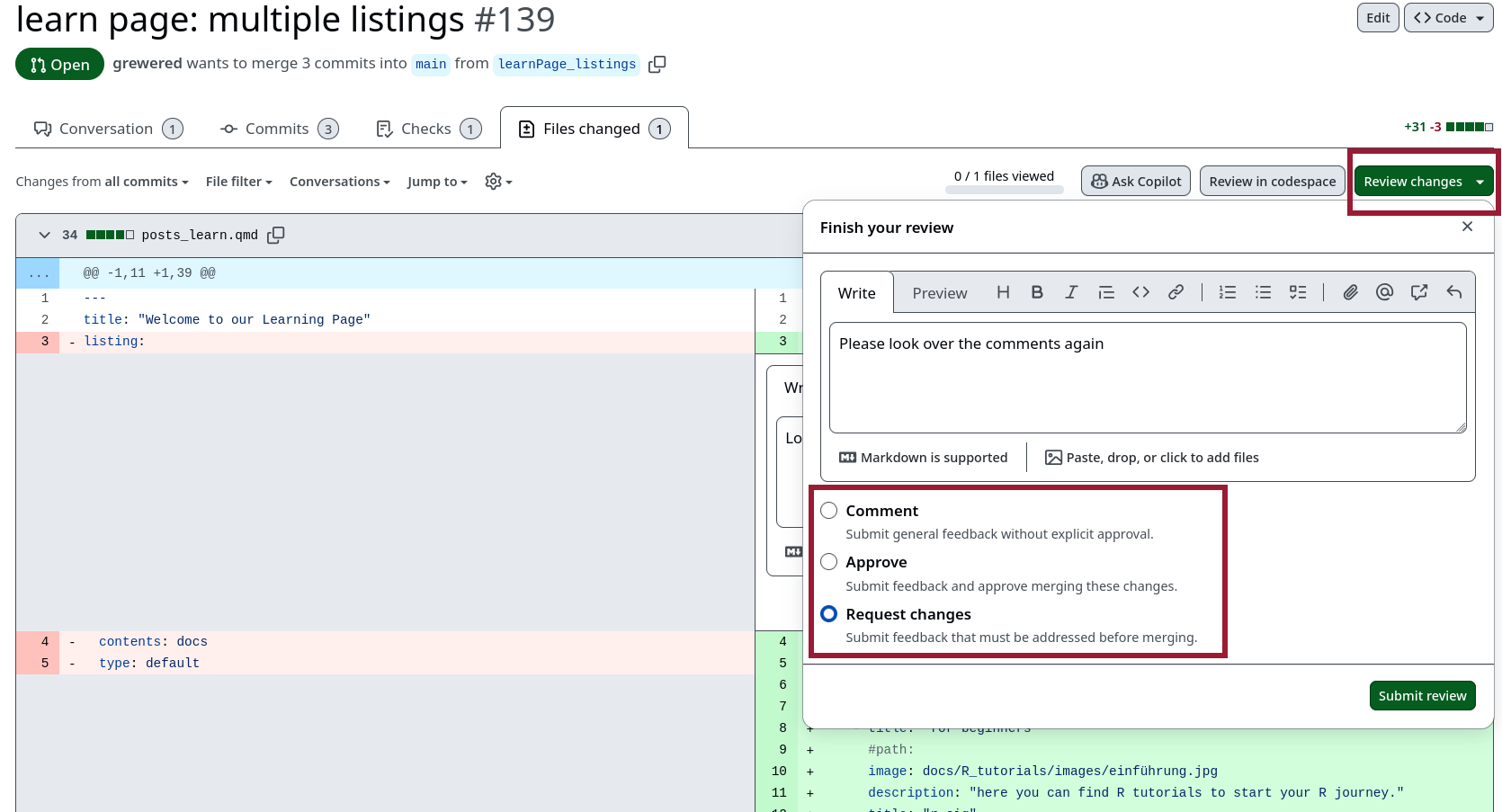The width and height of the screenshot is (1502, 812).
Task: Switch to the Conversation tab
Action: point(108,129)
